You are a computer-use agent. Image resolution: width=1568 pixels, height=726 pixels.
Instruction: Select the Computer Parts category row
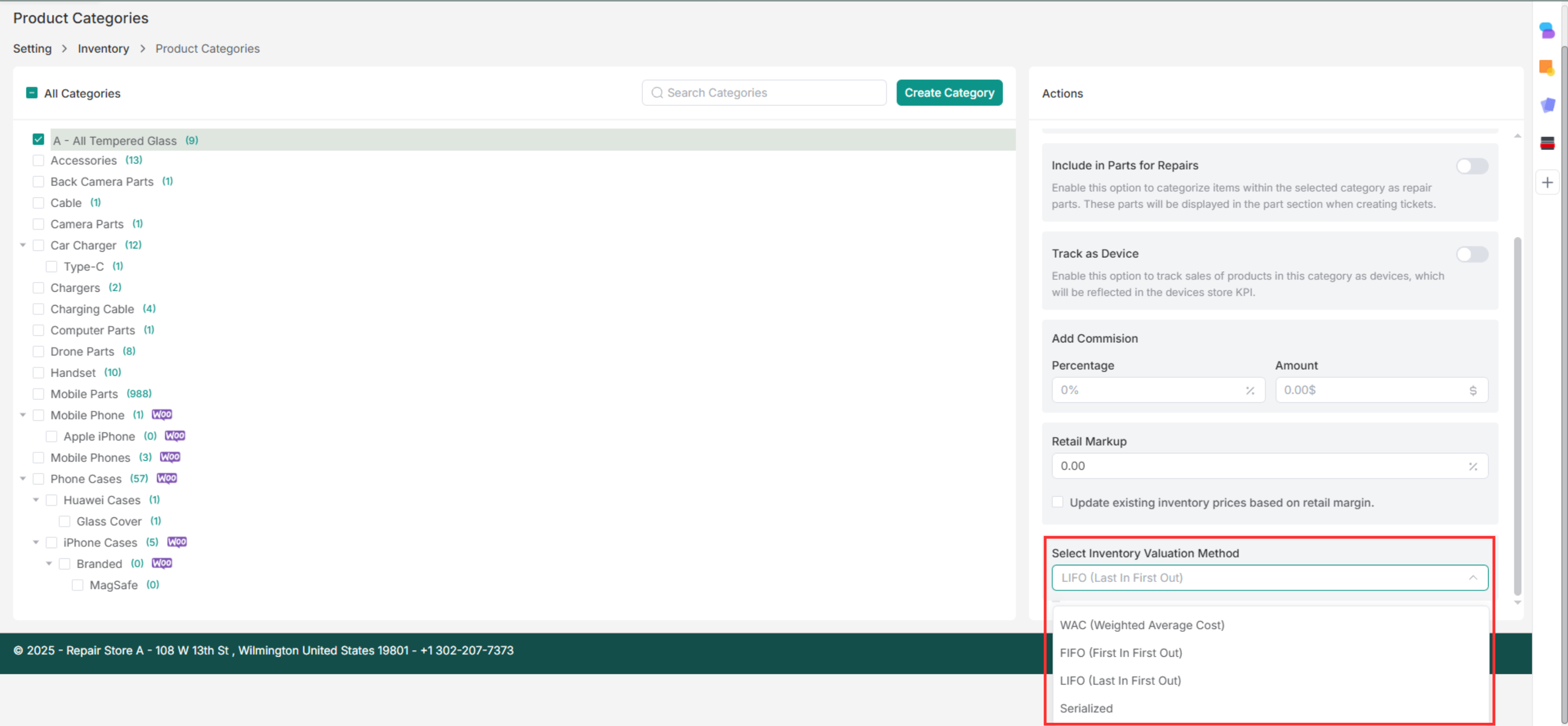(92, 330)
